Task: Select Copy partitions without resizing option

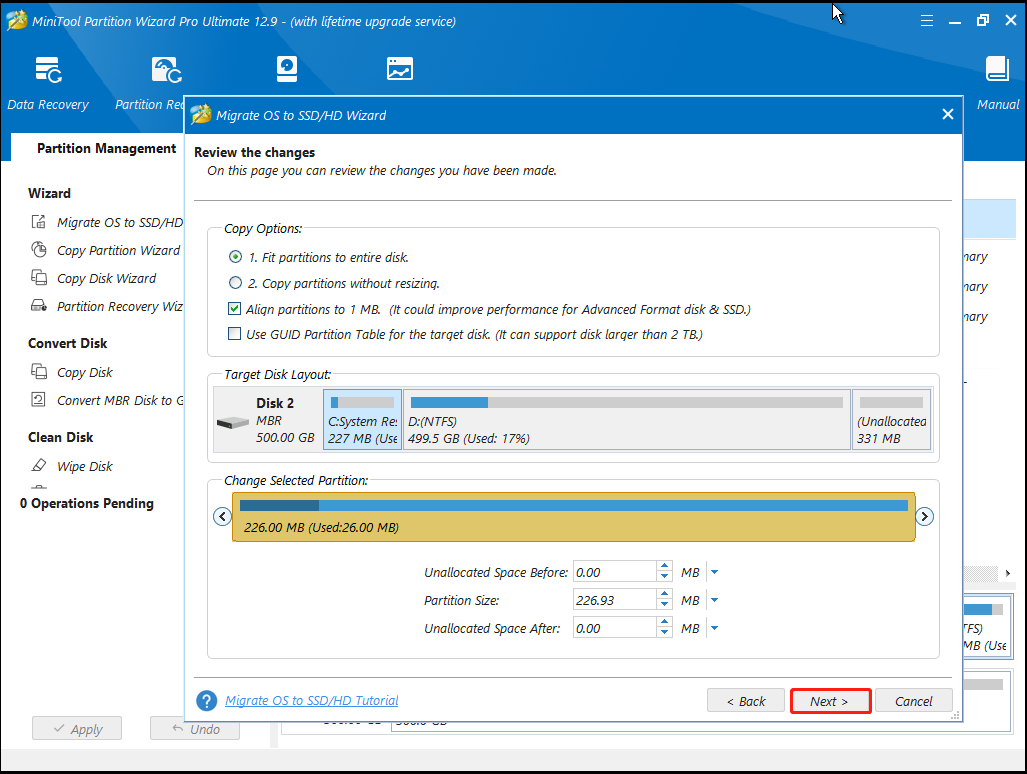Action: tap(235, 283)
